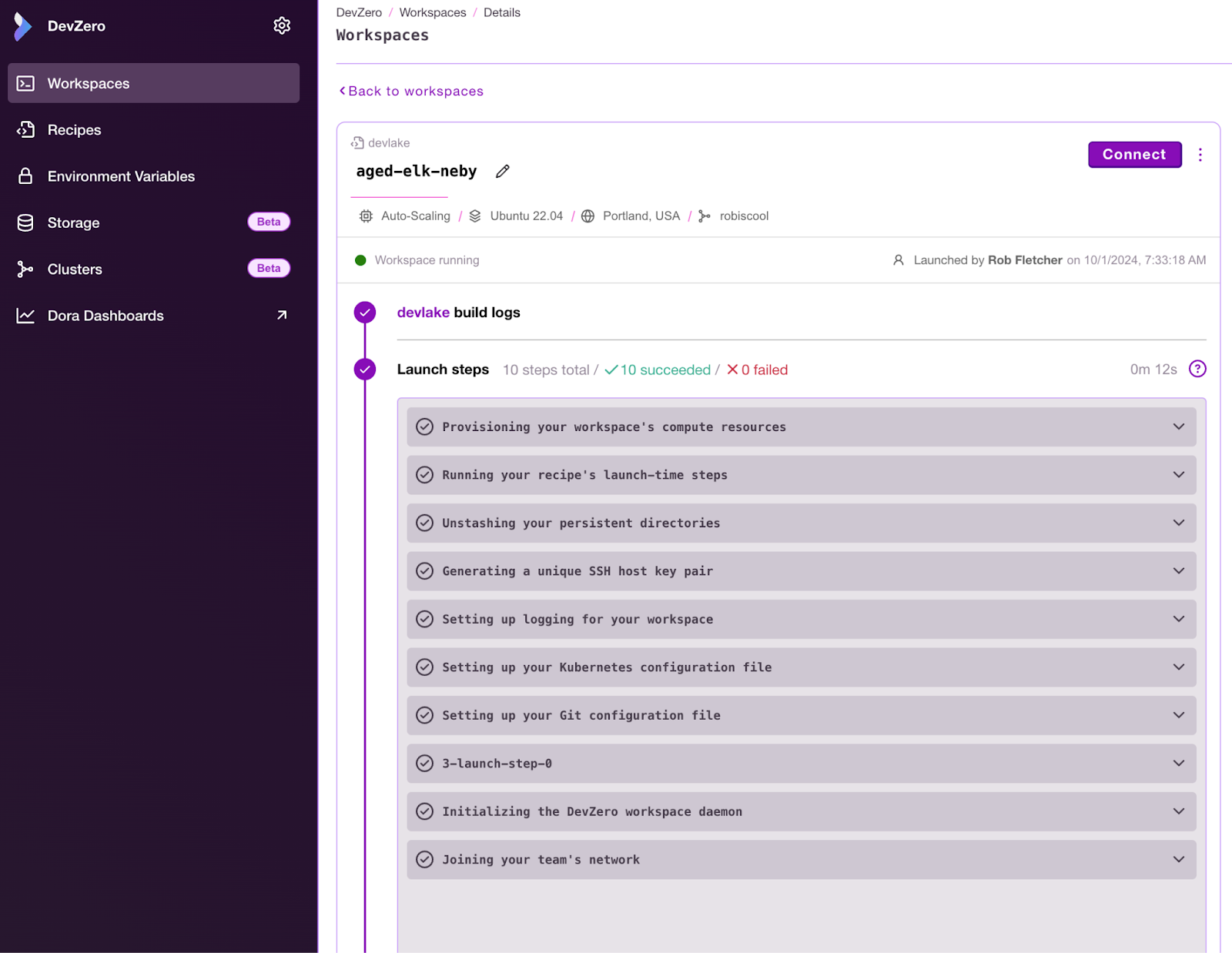This screenshot has width=1232, height=953.
Task: Click check icon on Provisioning compute resources step
Action: (x=424, y=426)
